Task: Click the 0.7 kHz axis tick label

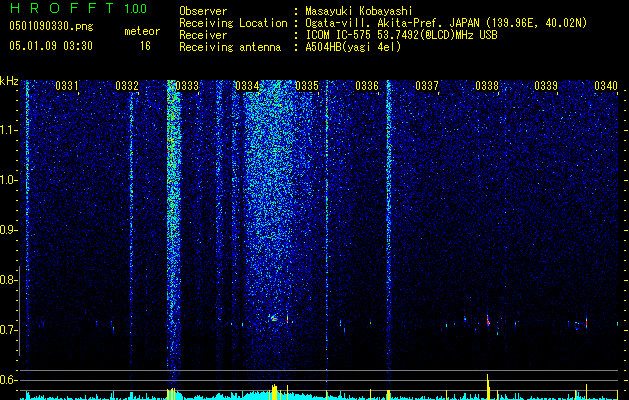Action: pyautogui.click(x=7, y=330)
